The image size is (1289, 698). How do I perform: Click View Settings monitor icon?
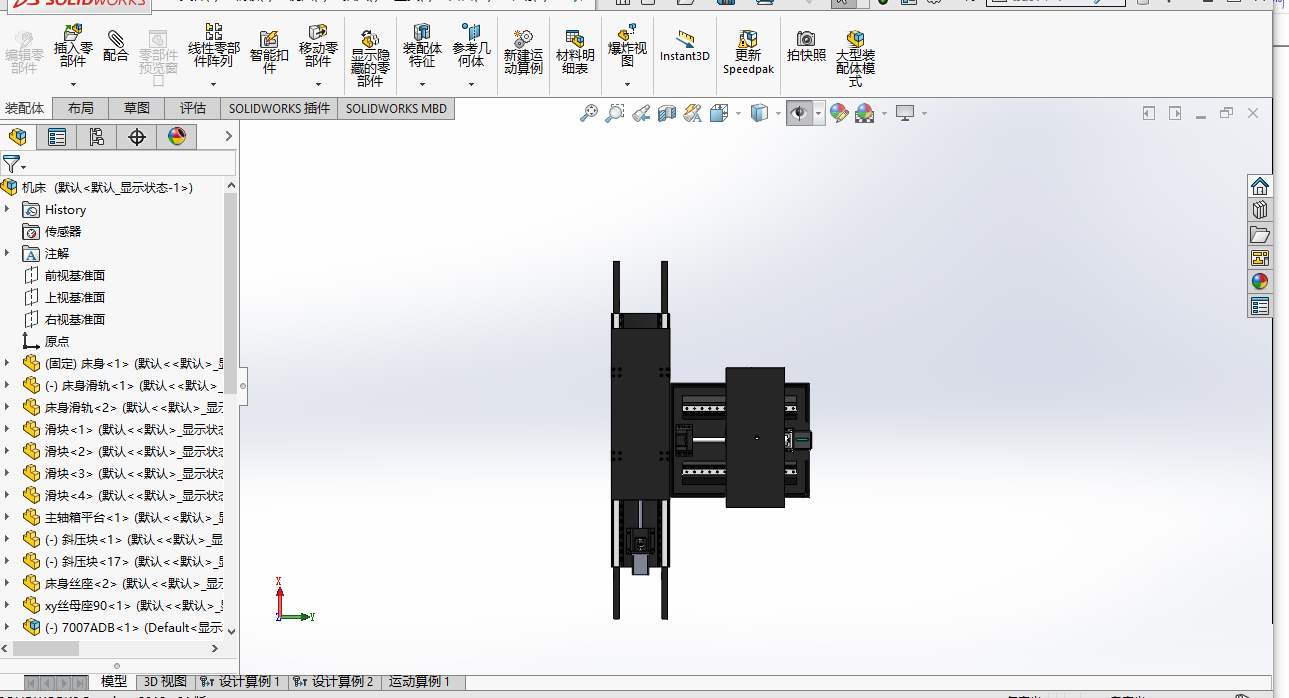click(x=906, y=113)
